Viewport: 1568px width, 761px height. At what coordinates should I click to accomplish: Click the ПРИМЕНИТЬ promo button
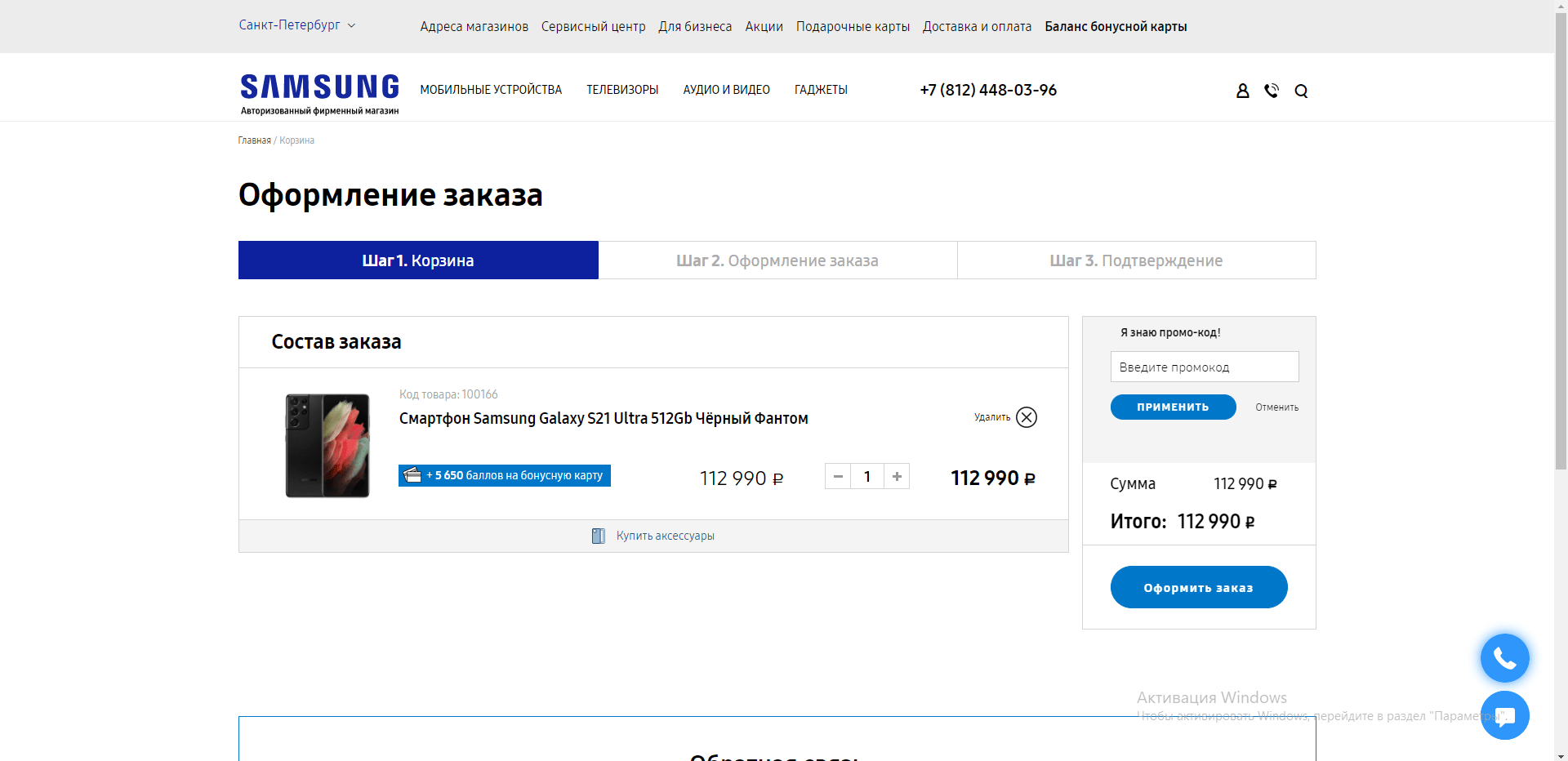point(1173,407)
